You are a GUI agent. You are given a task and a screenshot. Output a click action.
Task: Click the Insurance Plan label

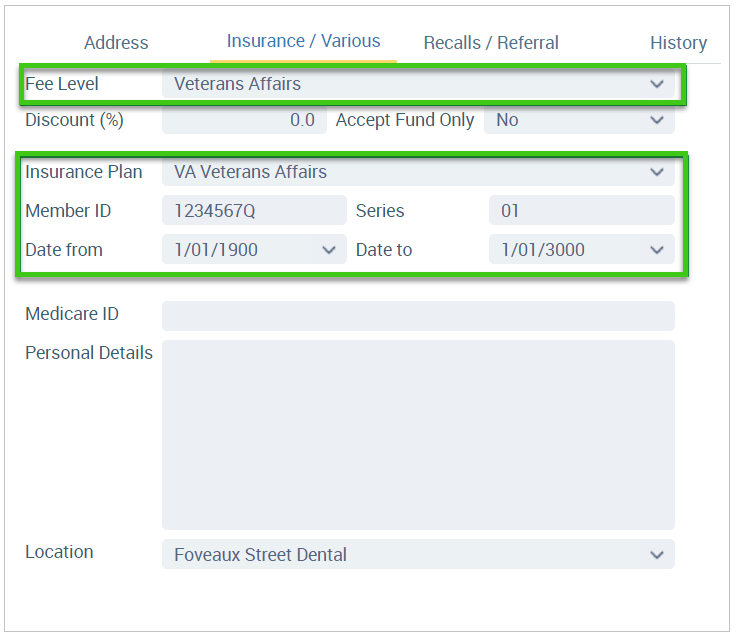coord(84,172)
